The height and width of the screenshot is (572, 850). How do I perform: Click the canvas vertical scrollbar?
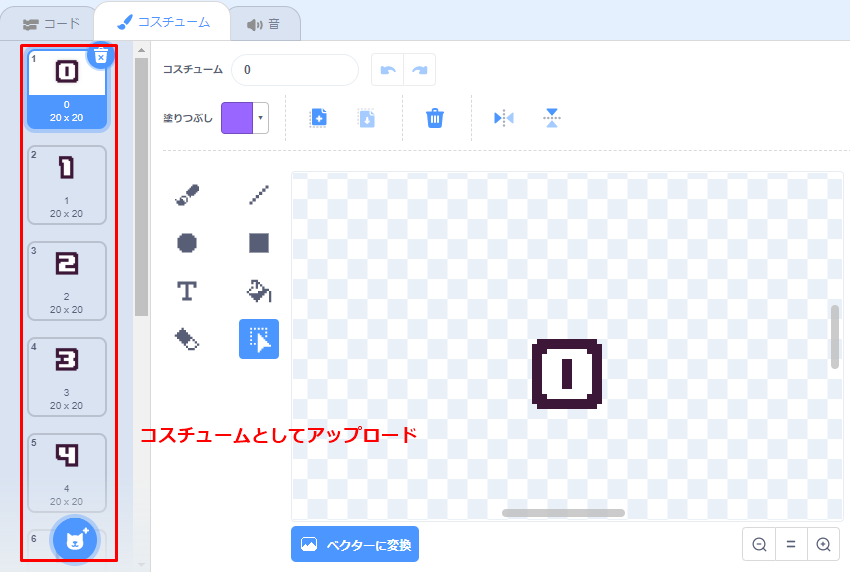point(835,337)
